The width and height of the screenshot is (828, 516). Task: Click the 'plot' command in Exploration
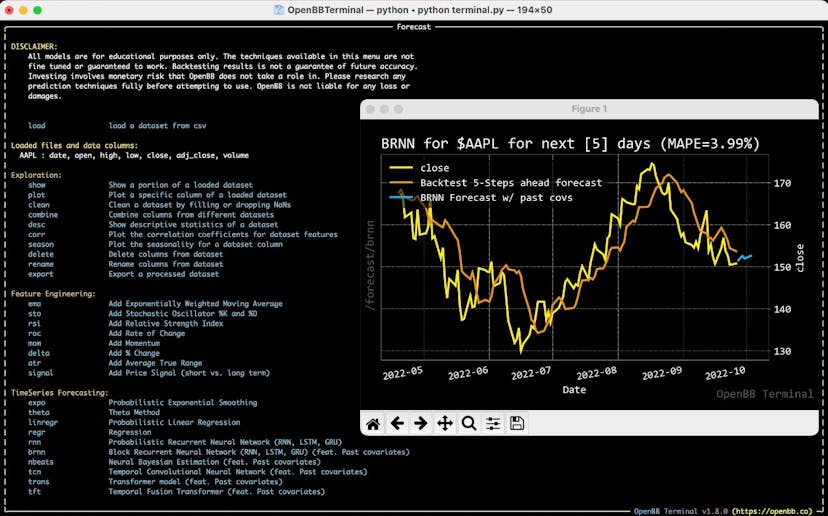pyautogui.click(x=37, y=195)
